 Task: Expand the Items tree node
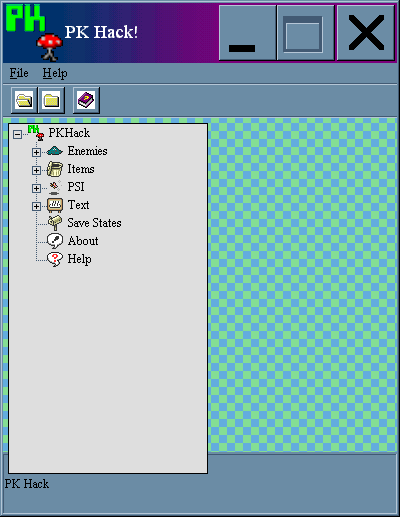[x=36, y=170]
